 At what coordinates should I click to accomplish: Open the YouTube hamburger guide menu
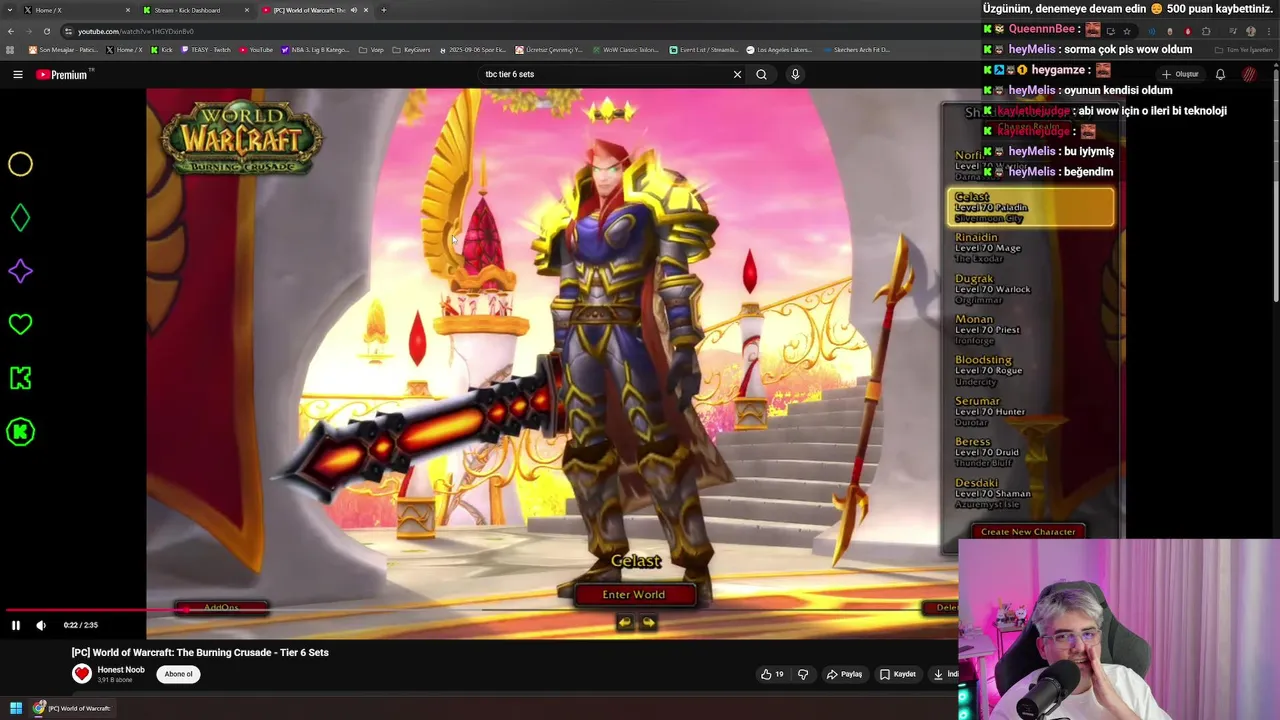click(x=17, y=74)
